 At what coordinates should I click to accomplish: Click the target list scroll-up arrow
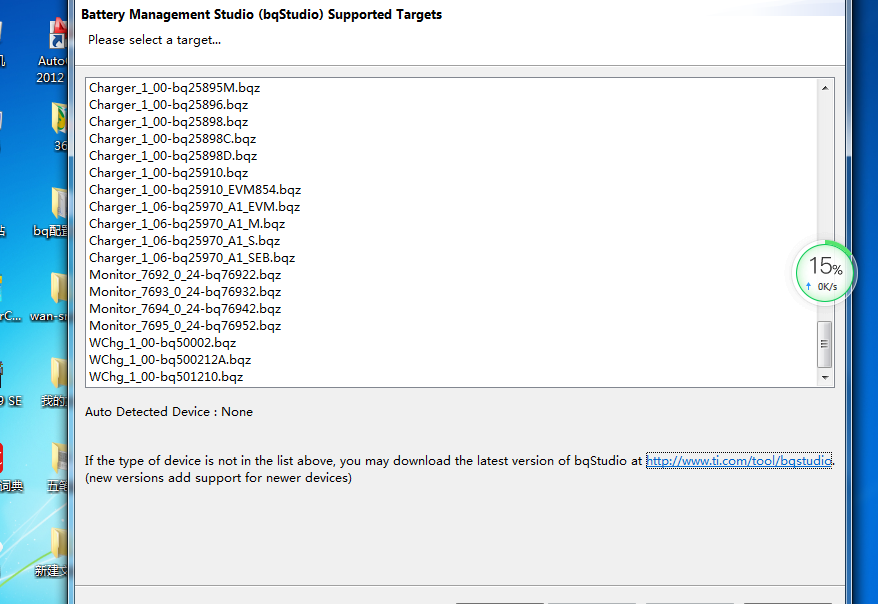coord(825,88)
